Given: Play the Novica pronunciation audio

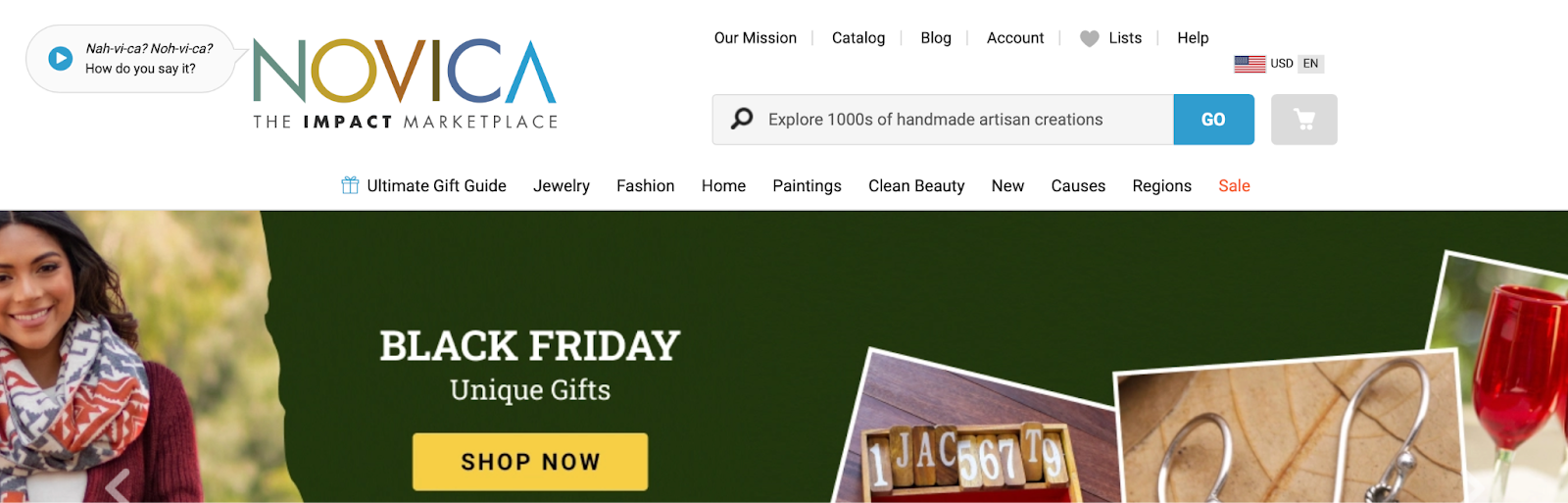Looking at the screenshot, I should [x=61, y=59].
